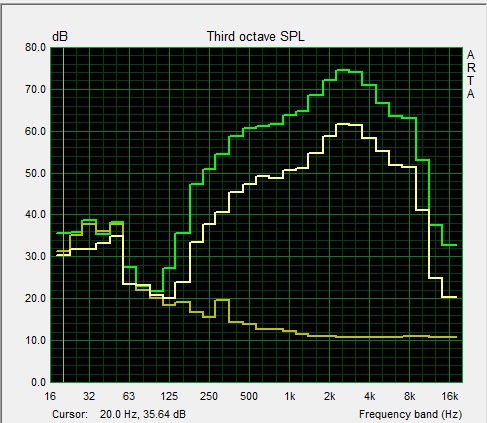Screen dimensions: 487x423
Task: Click the 32 Hz frequency label
Action: point(89,396)
